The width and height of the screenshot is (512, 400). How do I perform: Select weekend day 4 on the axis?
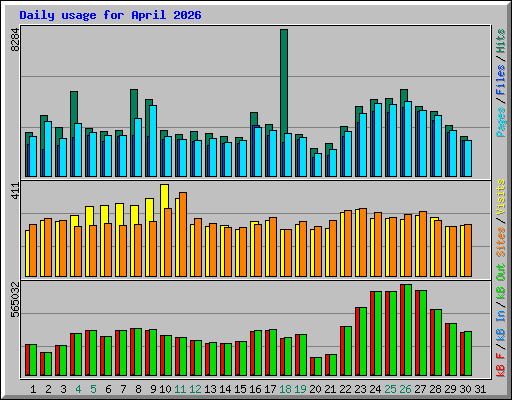(78, 389)
